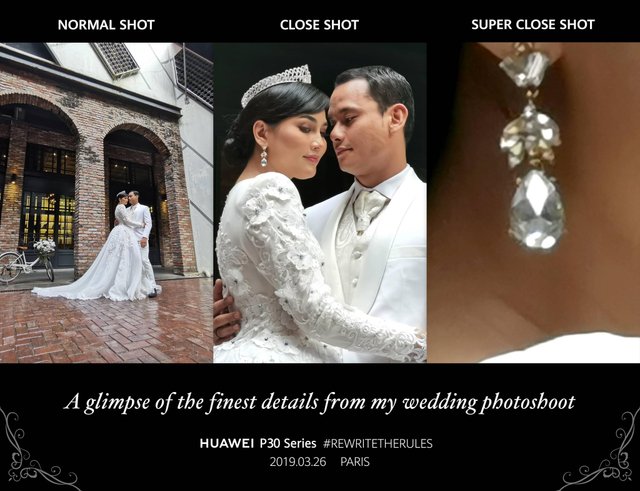Screen dimensions: 640x491
Task: Click the NORMAL SHOT heading
Action: point(106,25)
